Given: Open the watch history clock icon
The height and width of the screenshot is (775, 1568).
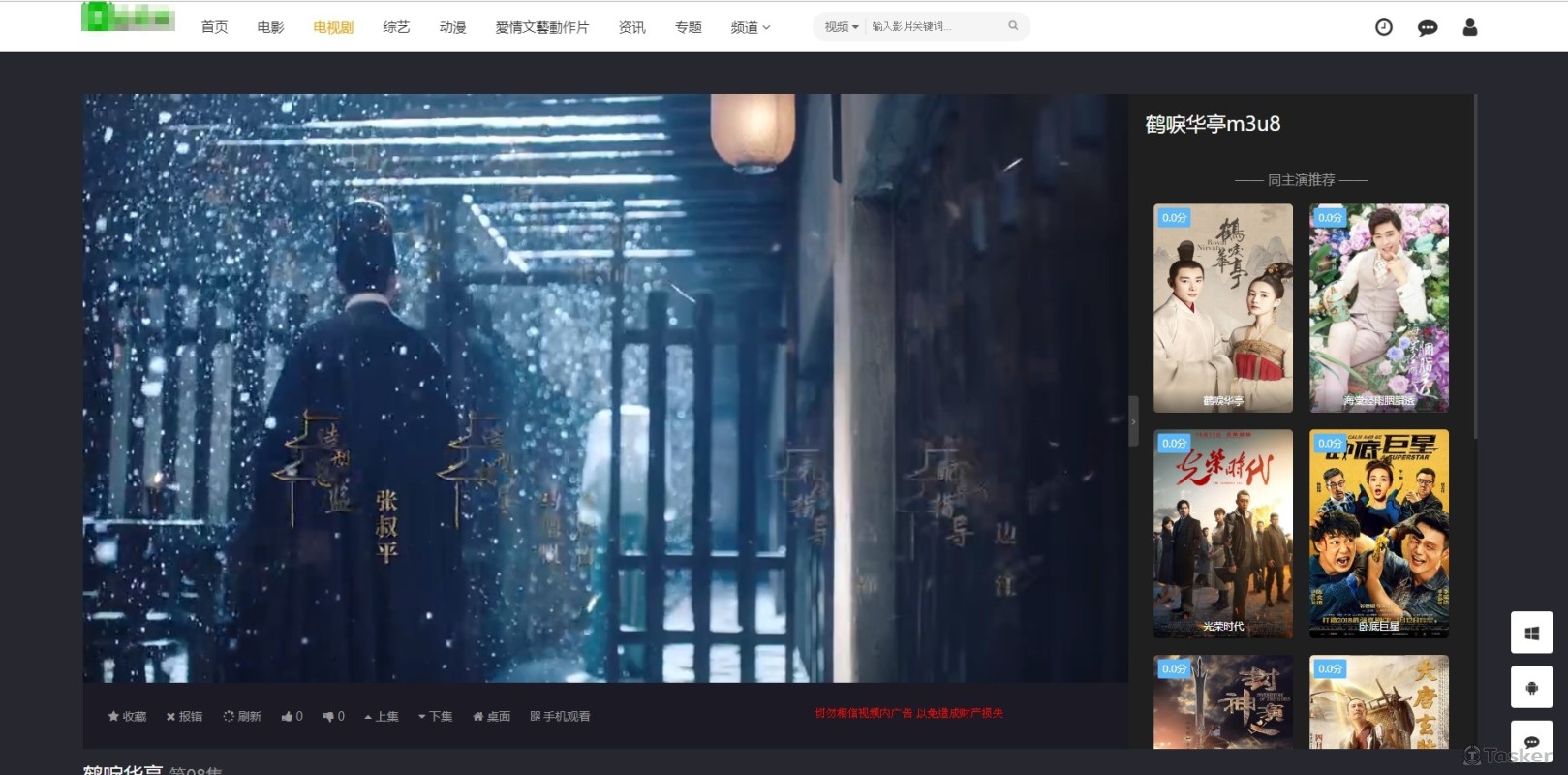Looking at the screenshot, I should click(x=1383, y=27).
